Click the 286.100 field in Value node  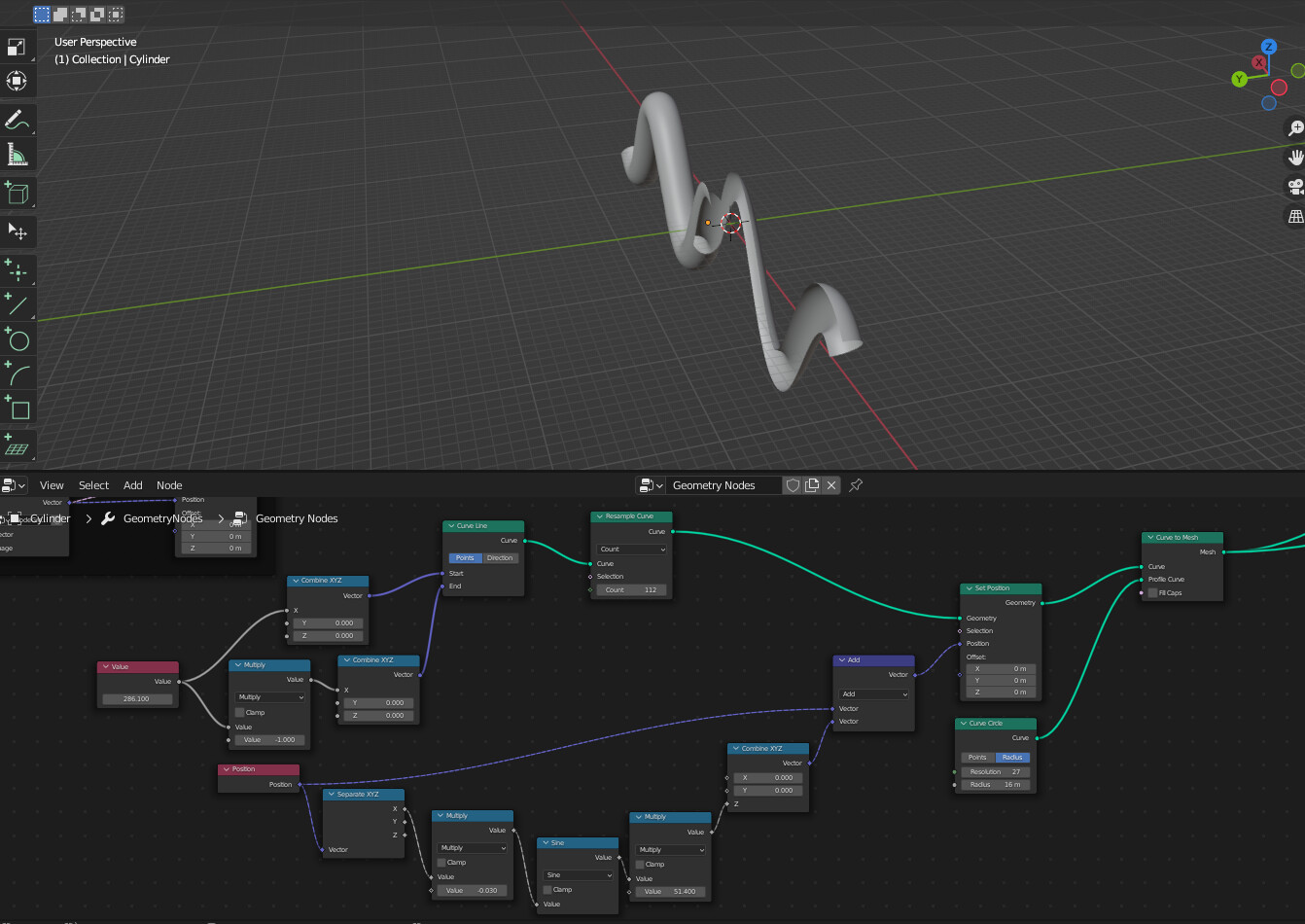pyautogui.click(x=137, y=699)
